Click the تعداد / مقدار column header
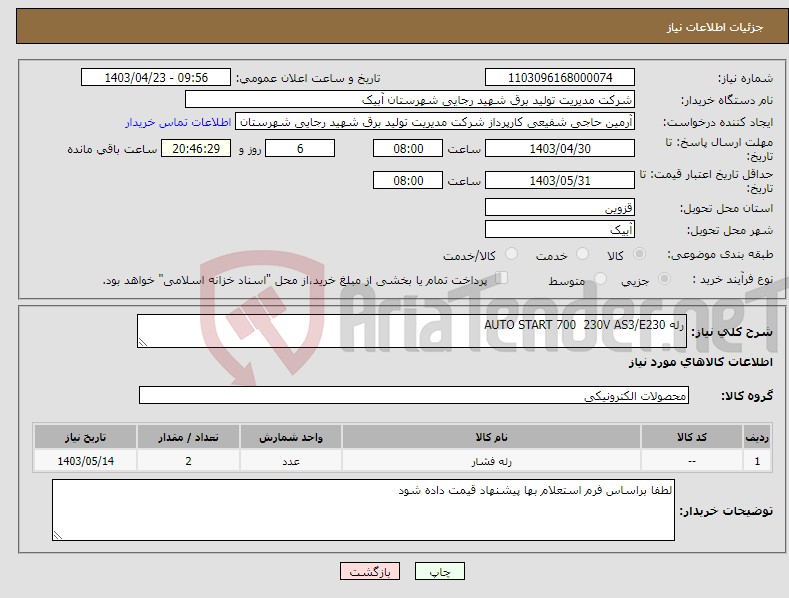The image size is (789, 598). click(188, 437)
